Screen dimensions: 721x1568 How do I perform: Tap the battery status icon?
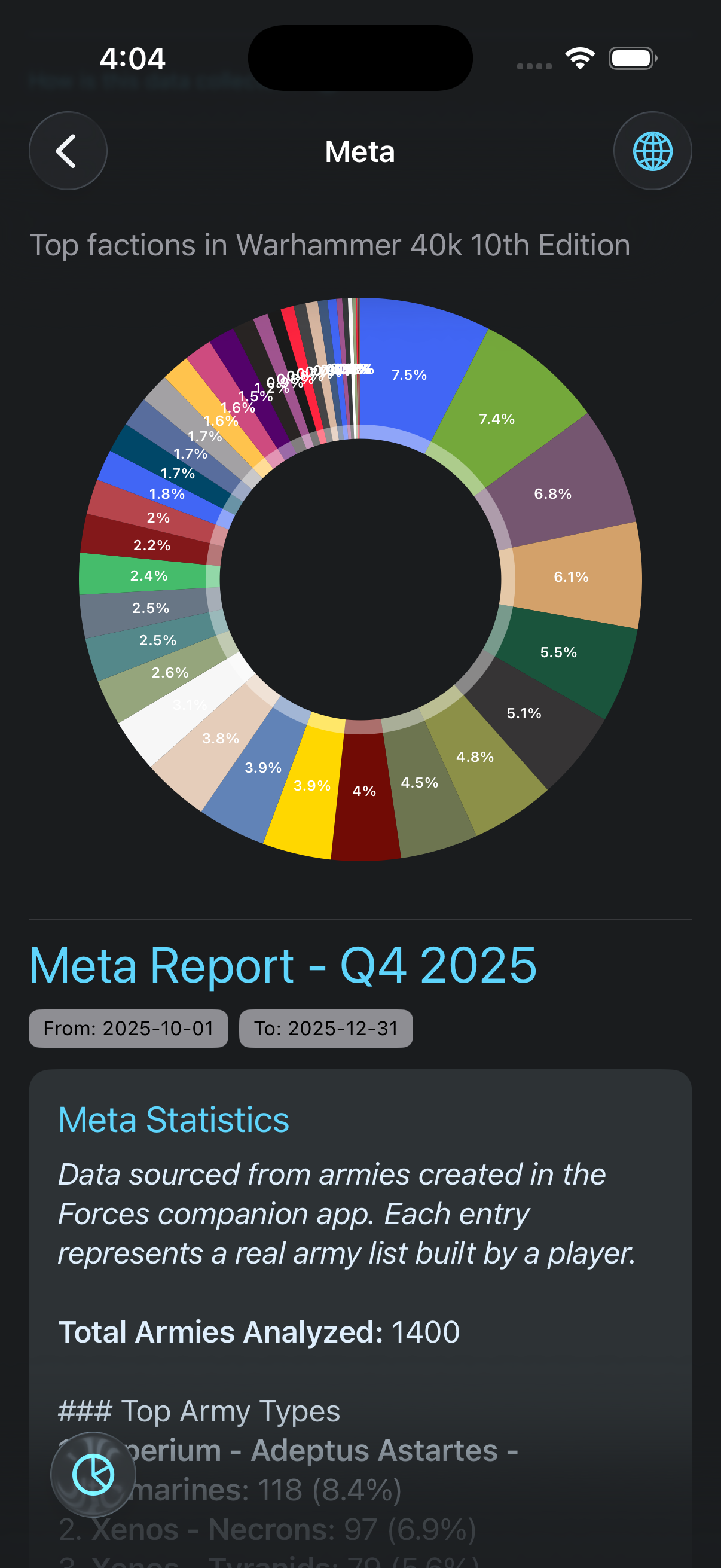(632, 59)
